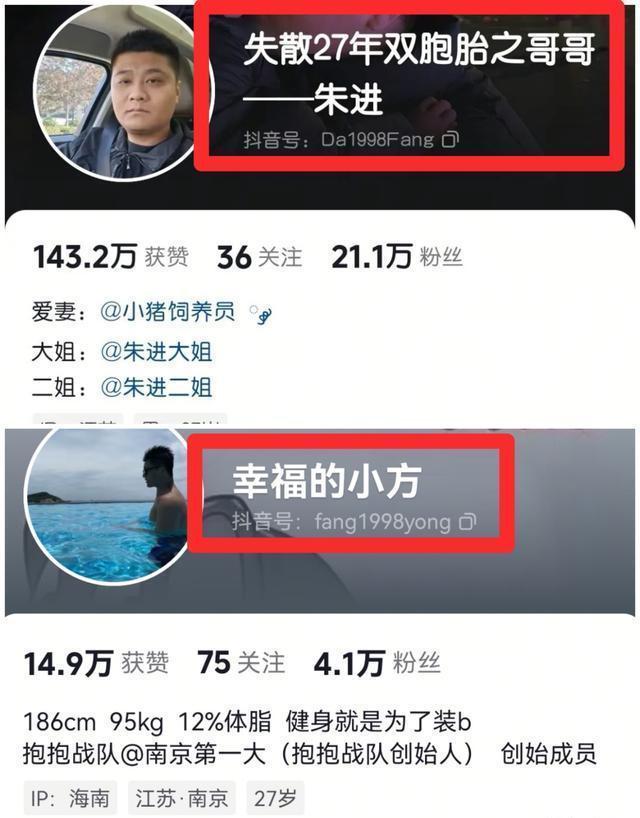Open the 4.1万 粉丝 followers list

click(377, 663)
